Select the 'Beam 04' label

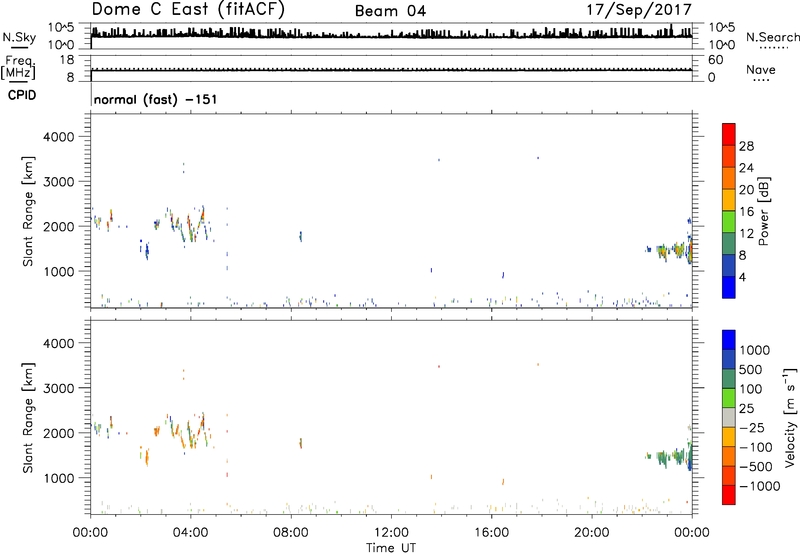(x=390, y=11)
